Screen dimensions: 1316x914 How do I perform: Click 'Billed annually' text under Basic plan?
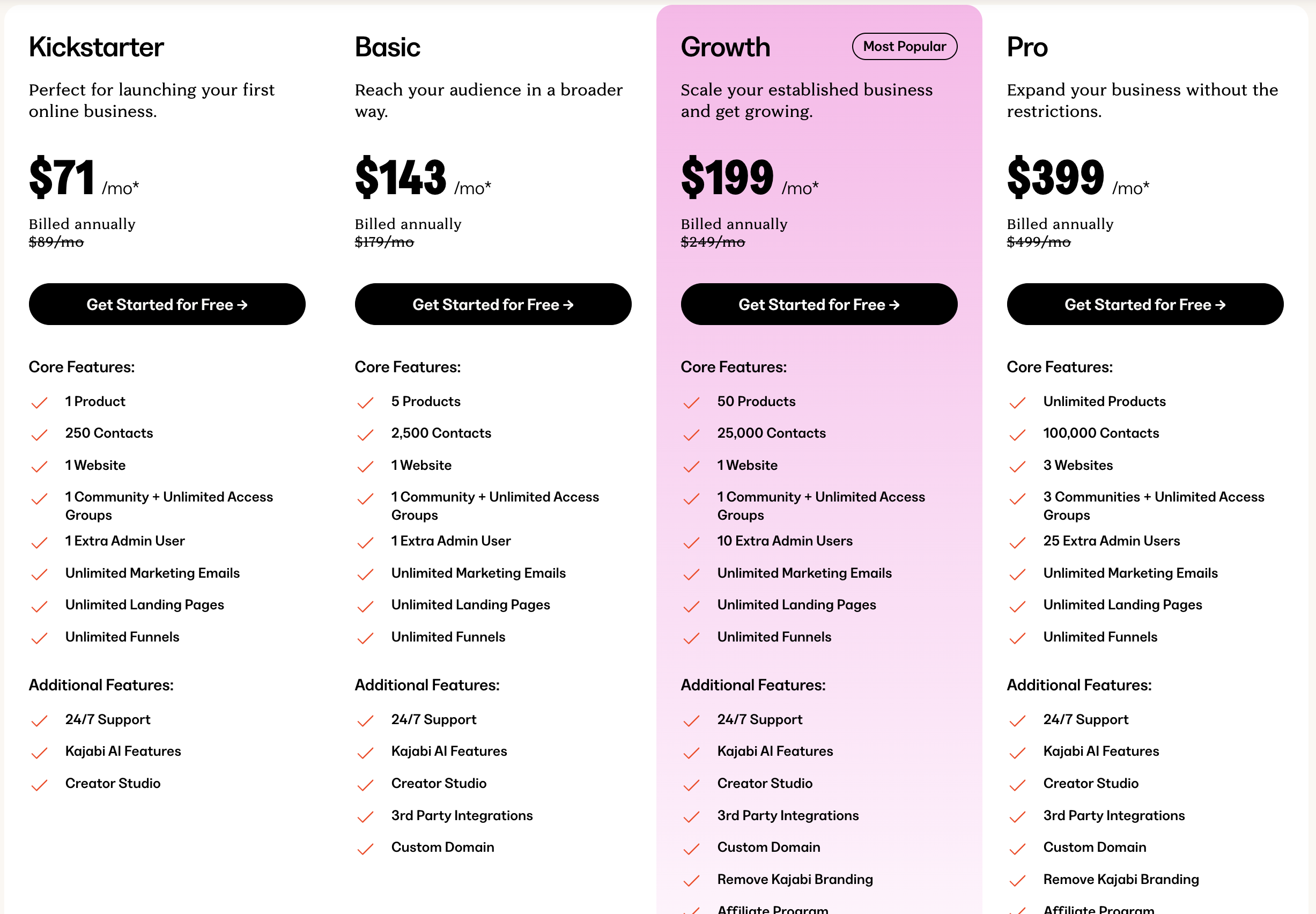point(407,224)
